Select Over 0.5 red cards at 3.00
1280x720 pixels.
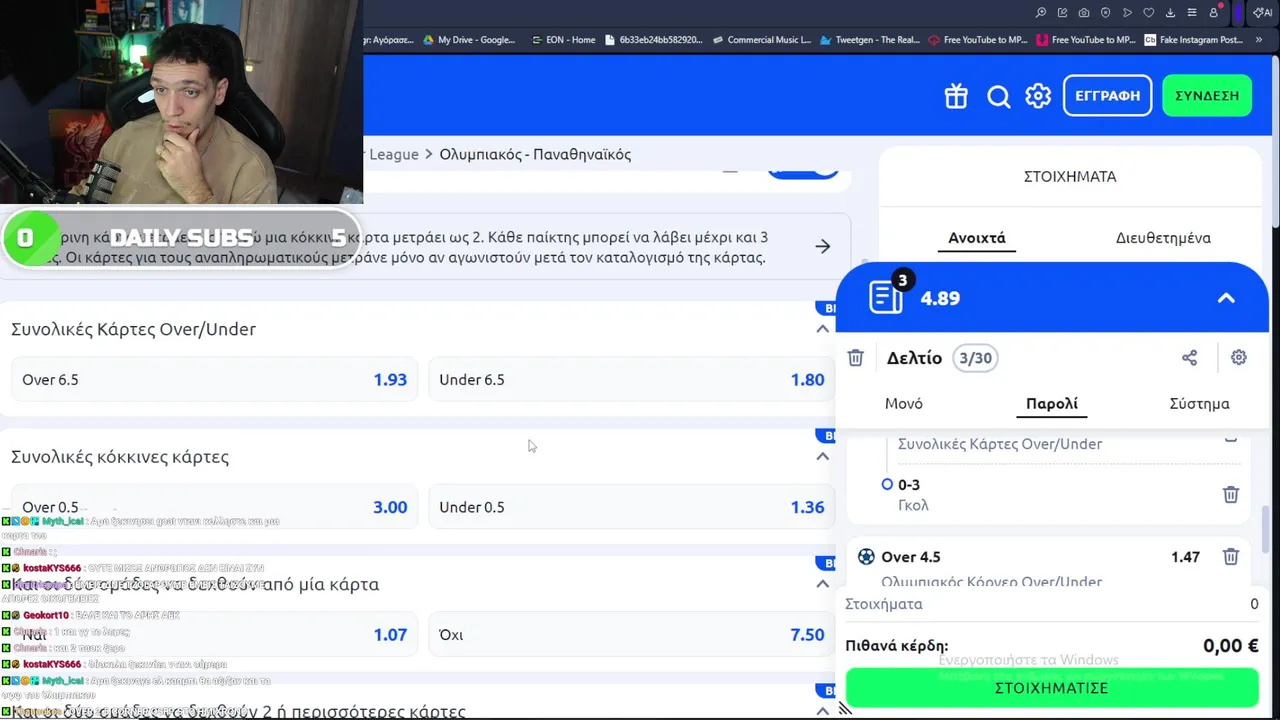215,507
